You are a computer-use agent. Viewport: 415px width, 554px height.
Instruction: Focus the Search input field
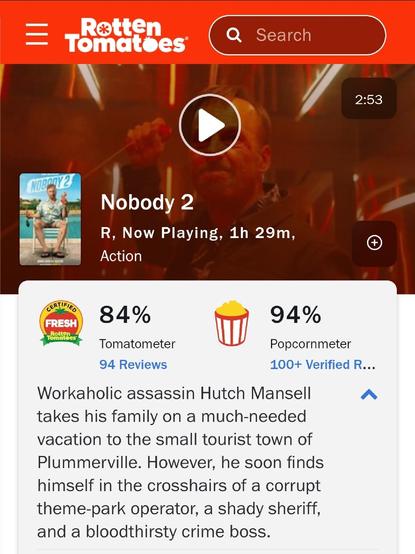click(x=297, y=35)
